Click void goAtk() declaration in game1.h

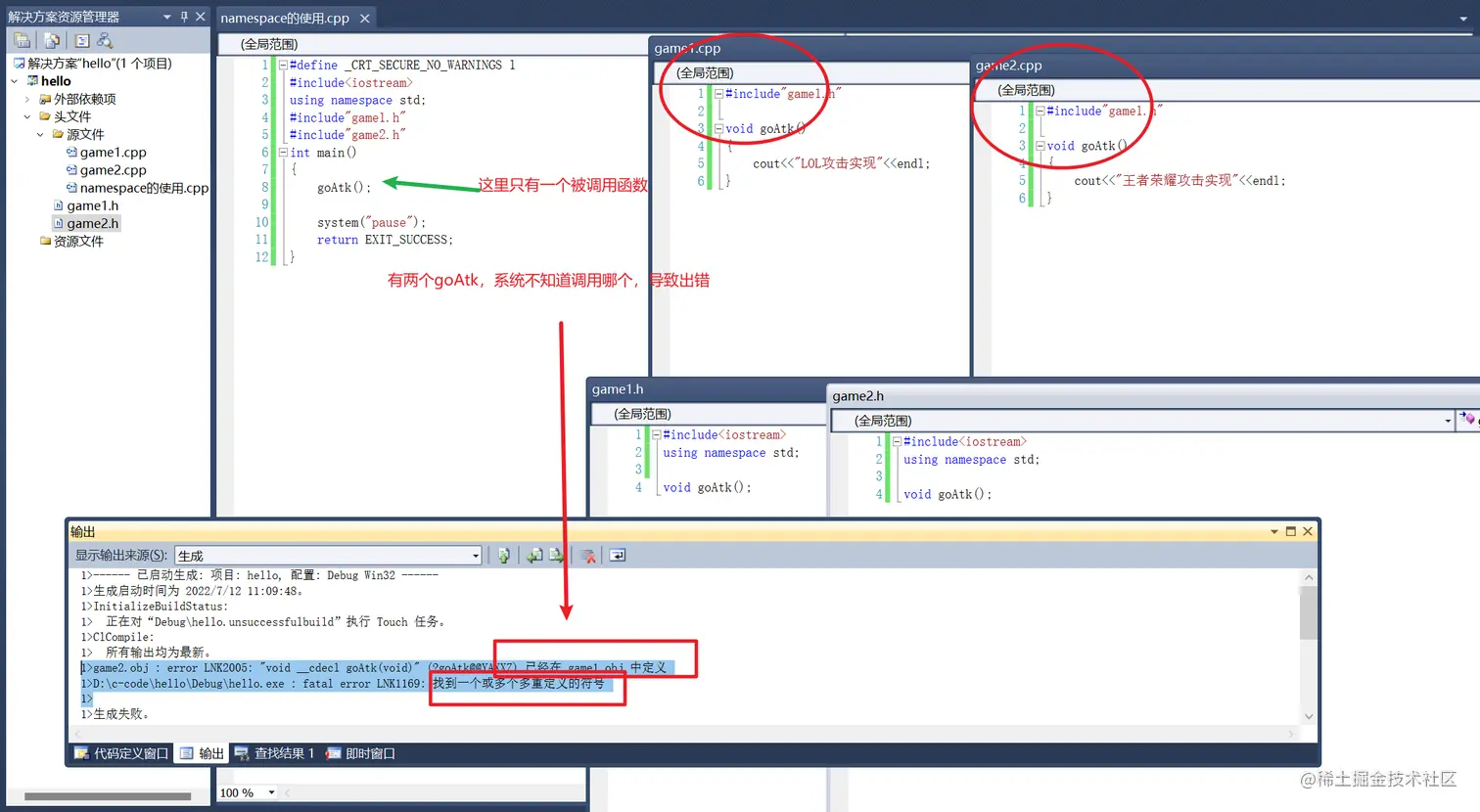(707, 487)
